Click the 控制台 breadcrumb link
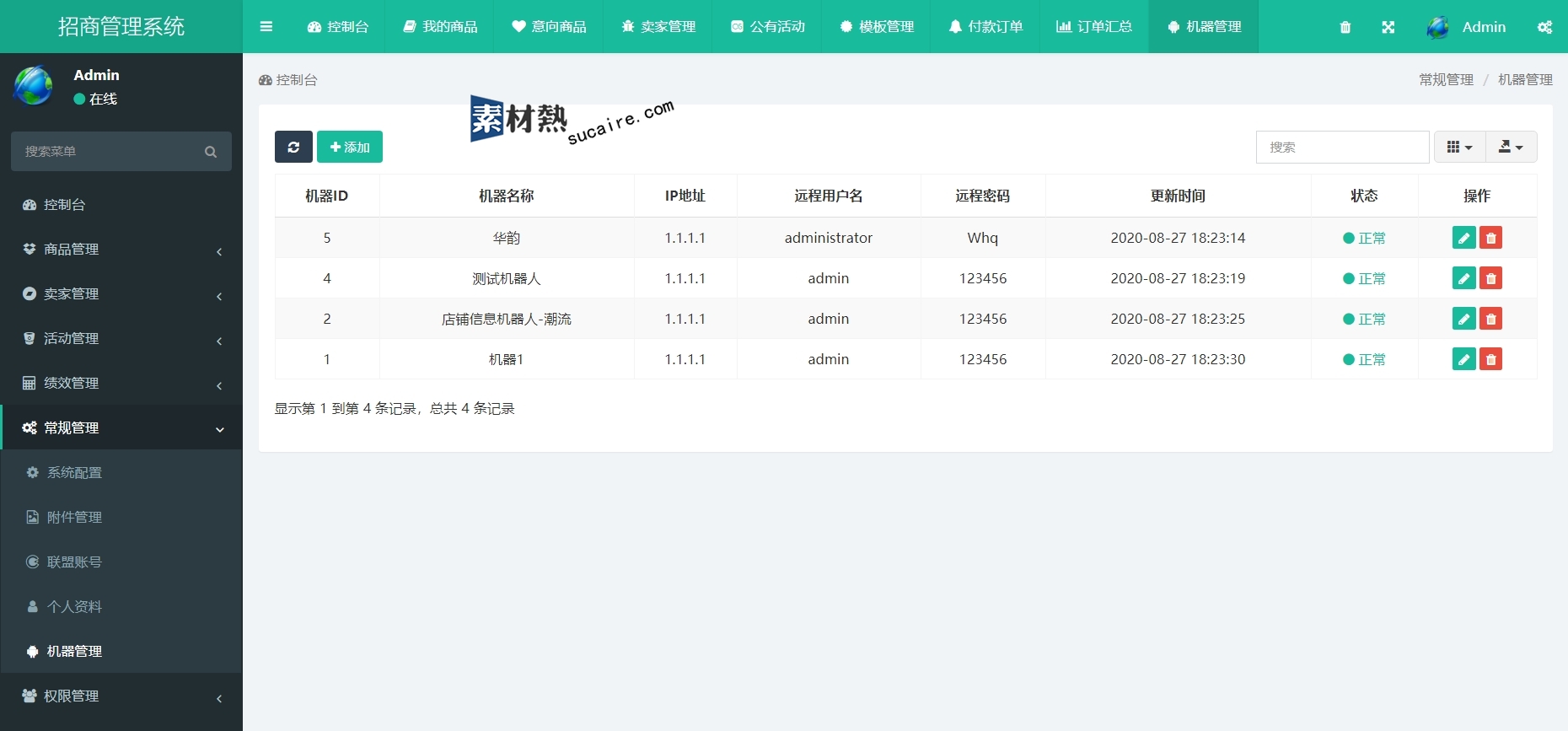Screen dimensions: 1568x731 pyautogui.click(x=288, y=80)
